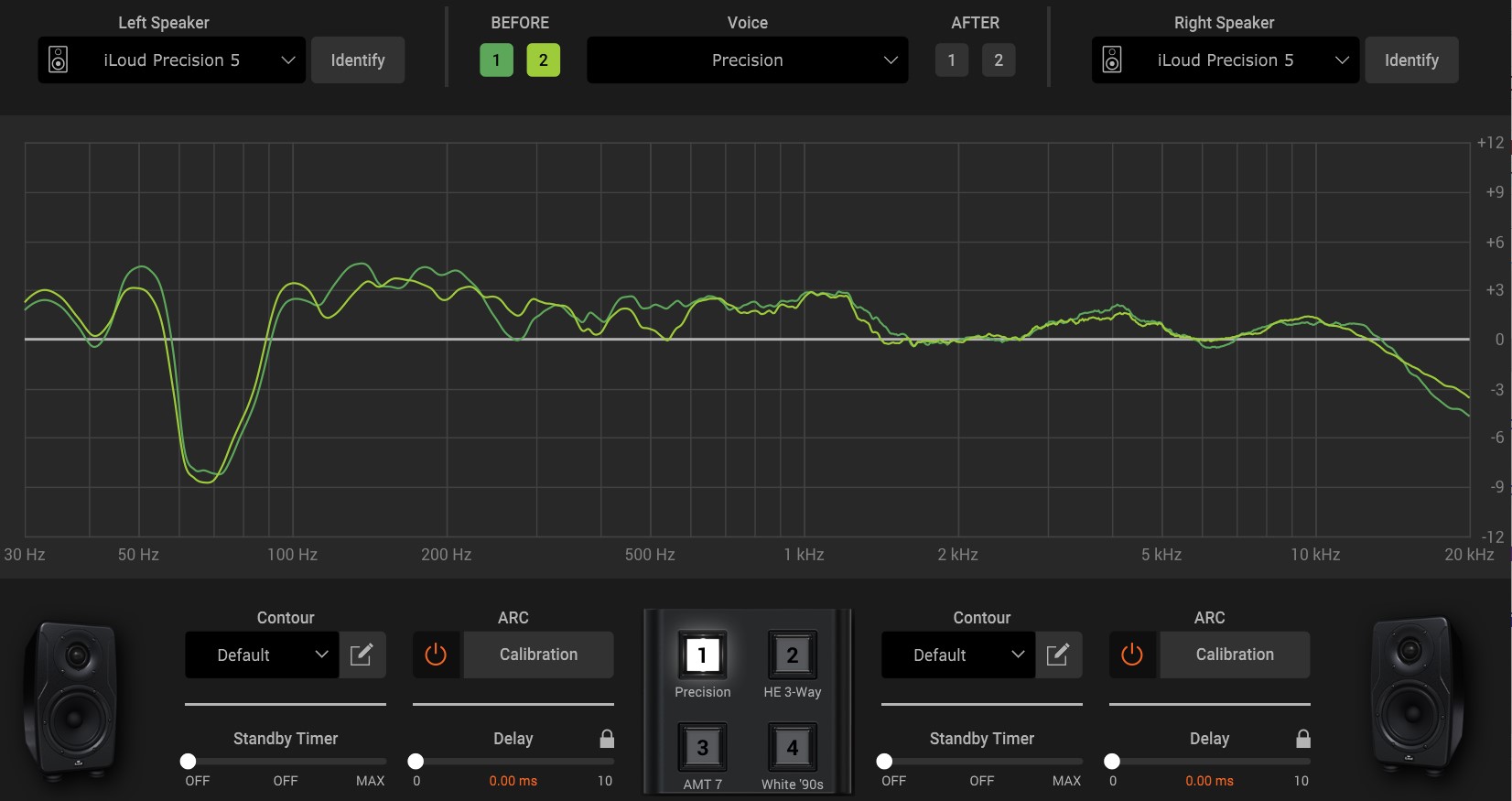Click the left Delay slider handle
This screenshot has width=1512, height=801.
point(416,762)
